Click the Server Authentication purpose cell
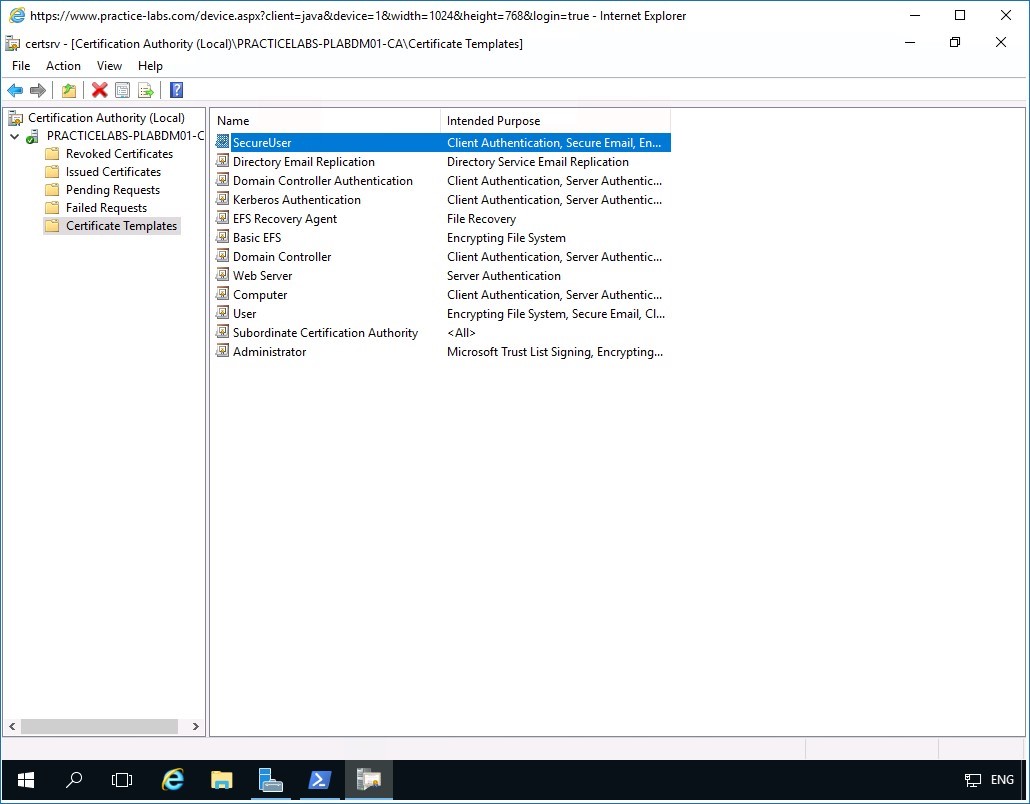The height and width of the screenshot is (804, 1030). 504,276
